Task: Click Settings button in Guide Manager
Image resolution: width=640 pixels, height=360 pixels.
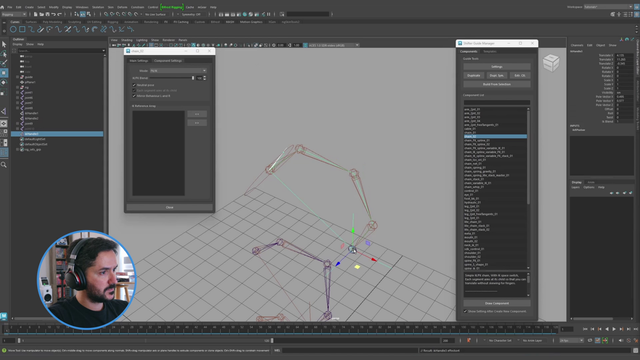Action: coord(497,67)
